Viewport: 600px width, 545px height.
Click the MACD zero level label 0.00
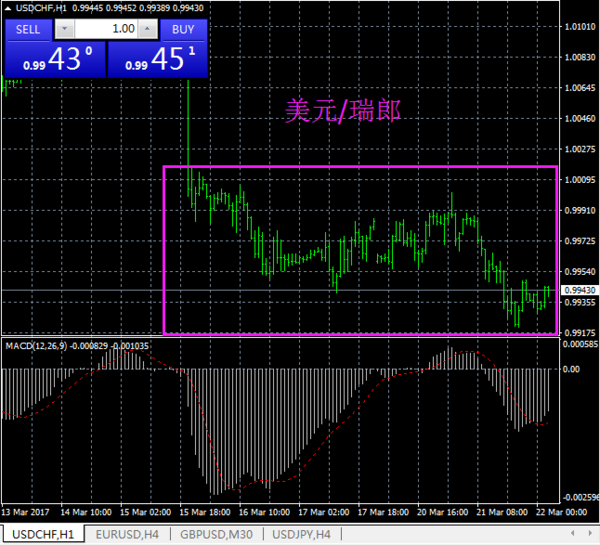(571, 369)
